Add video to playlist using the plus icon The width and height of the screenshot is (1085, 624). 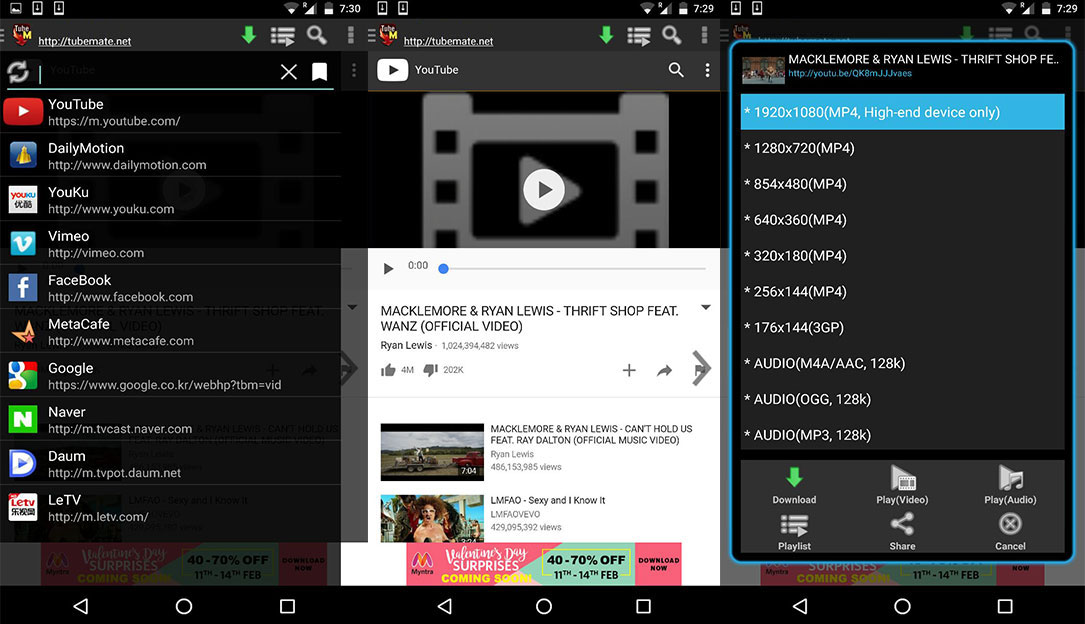(629, 371)
